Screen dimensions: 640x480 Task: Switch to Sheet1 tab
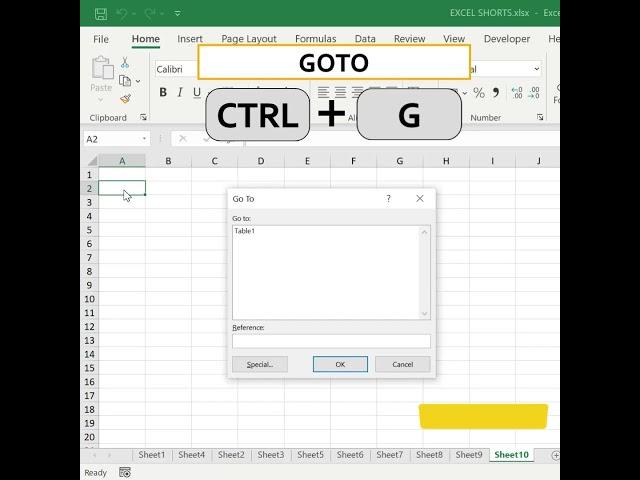point(152,455)
